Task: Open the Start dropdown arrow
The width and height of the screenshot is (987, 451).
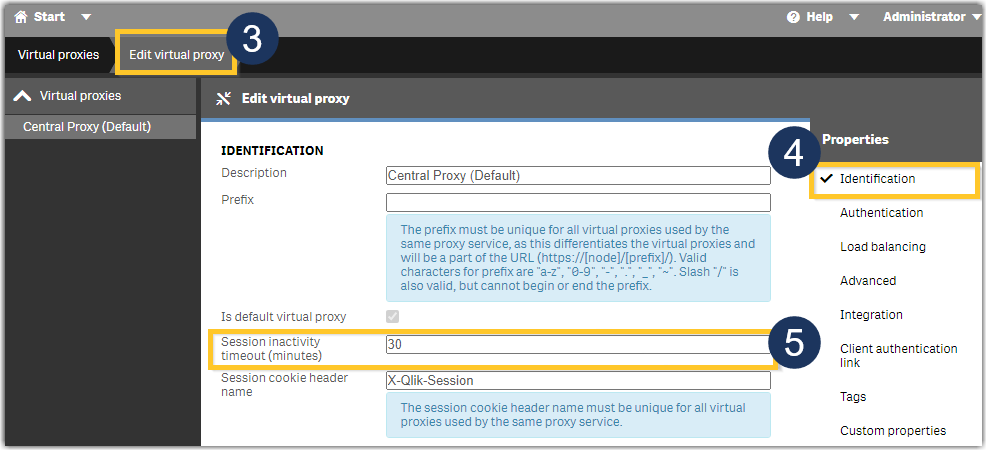Action: 85,17
